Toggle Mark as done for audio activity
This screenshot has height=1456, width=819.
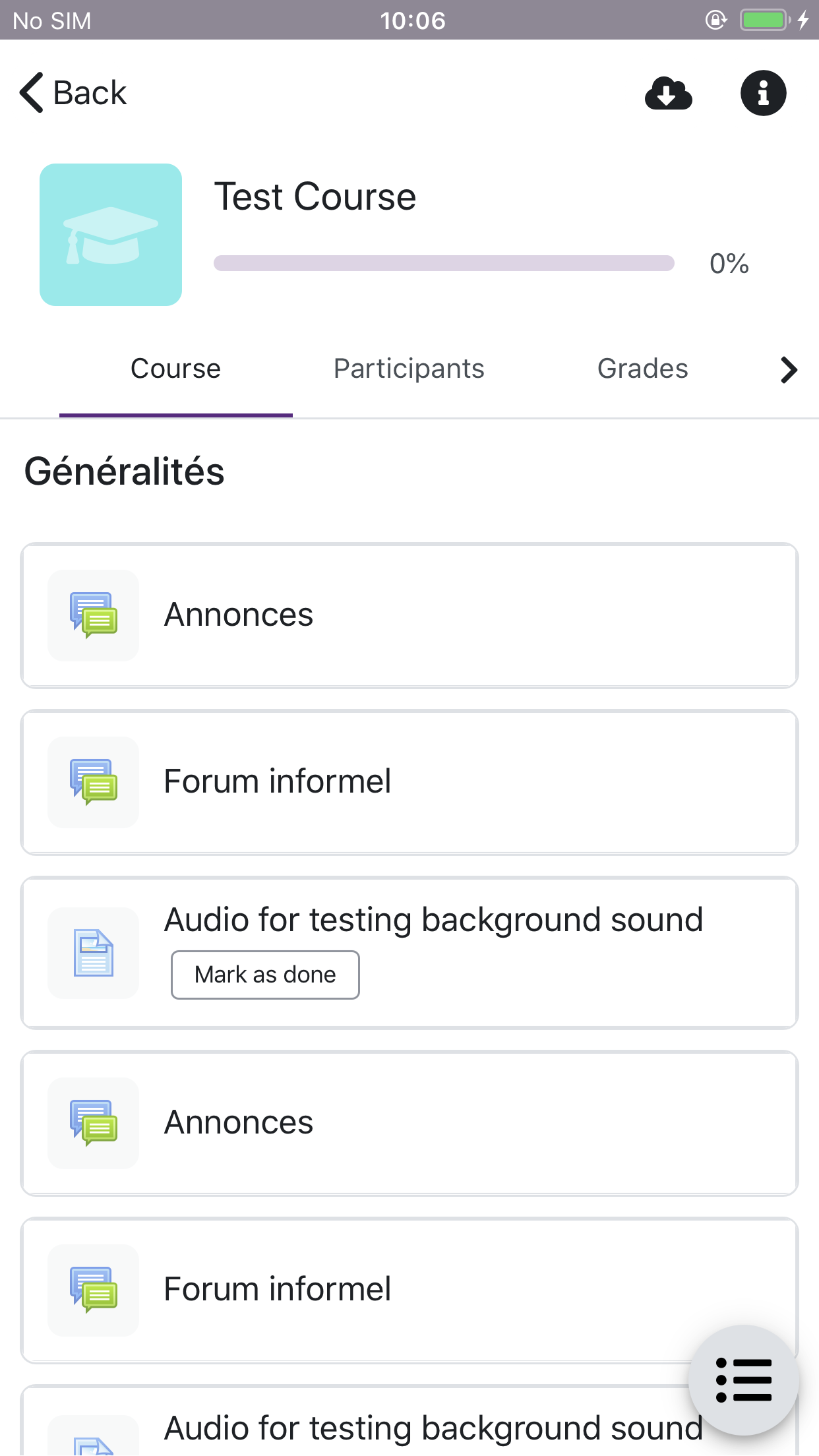point(265,975)
